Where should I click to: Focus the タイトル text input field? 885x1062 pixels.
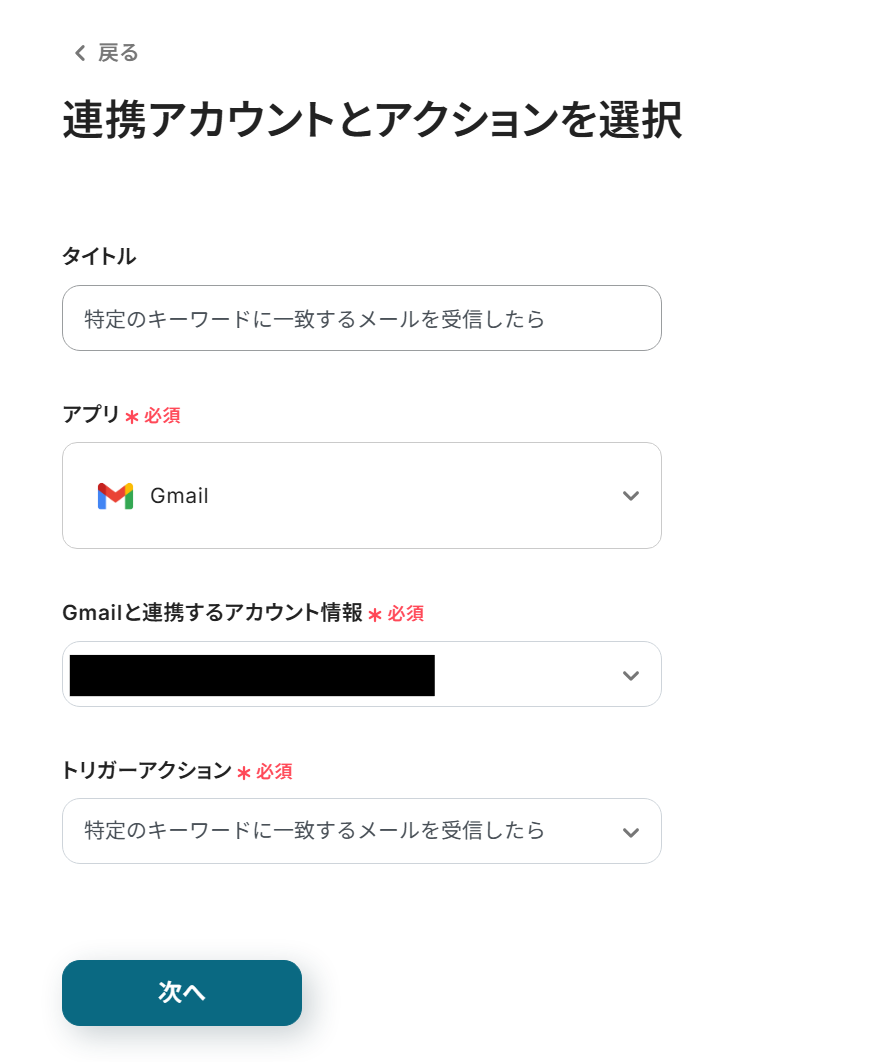pos(361,319)
